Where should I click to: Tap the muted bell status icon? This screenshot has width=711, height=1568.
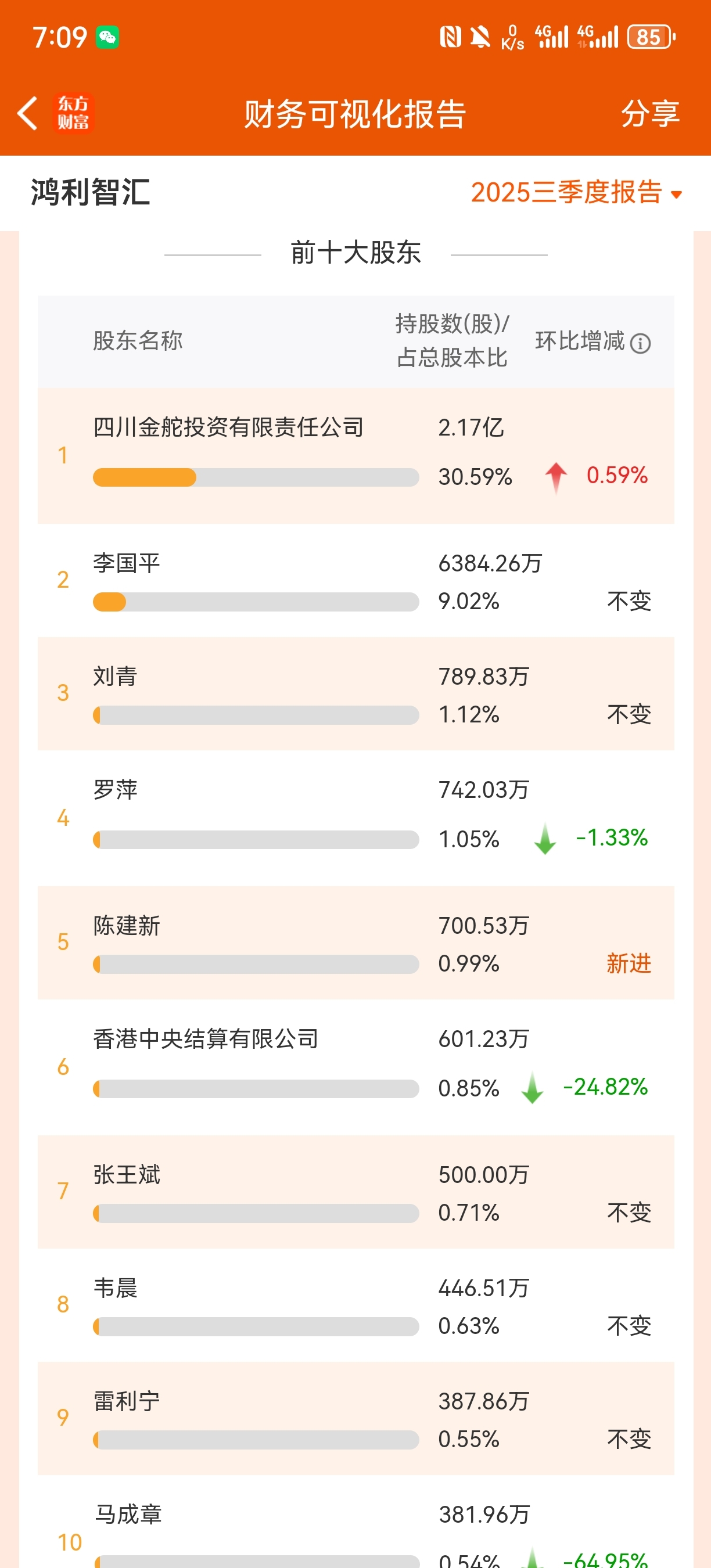coord(480,37)
